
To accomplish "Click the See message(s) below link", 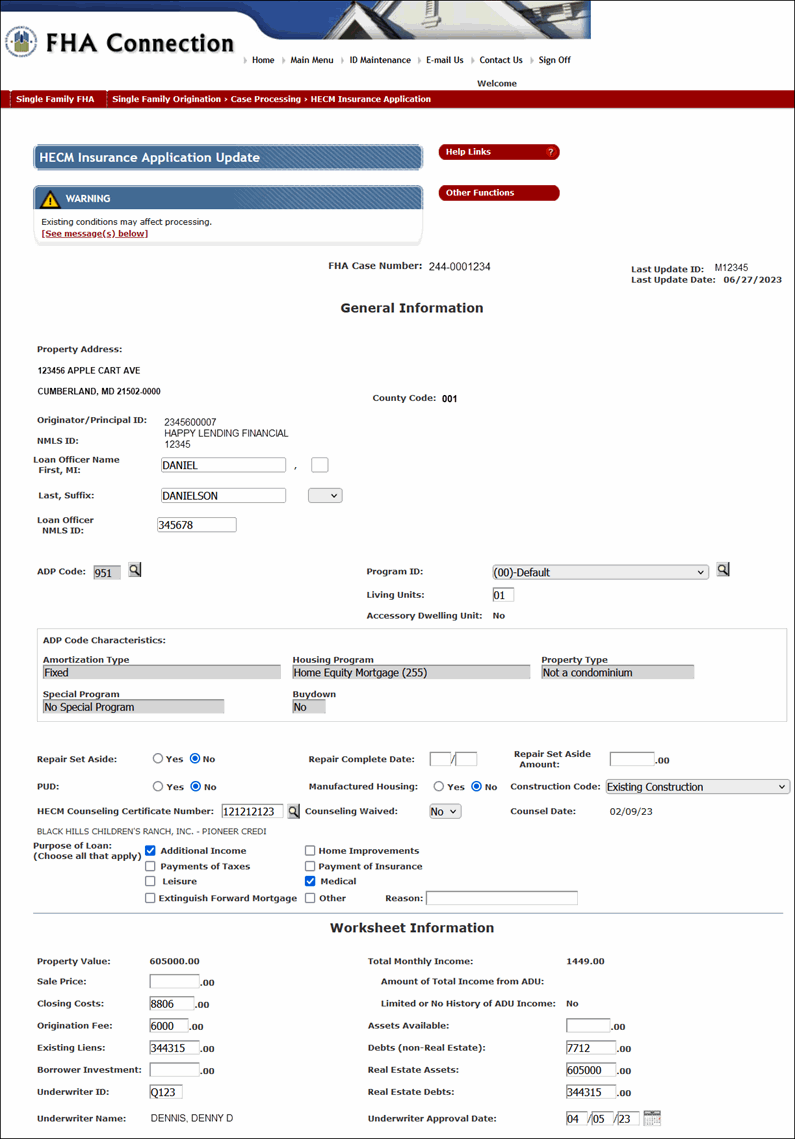I will coord(94,233).
